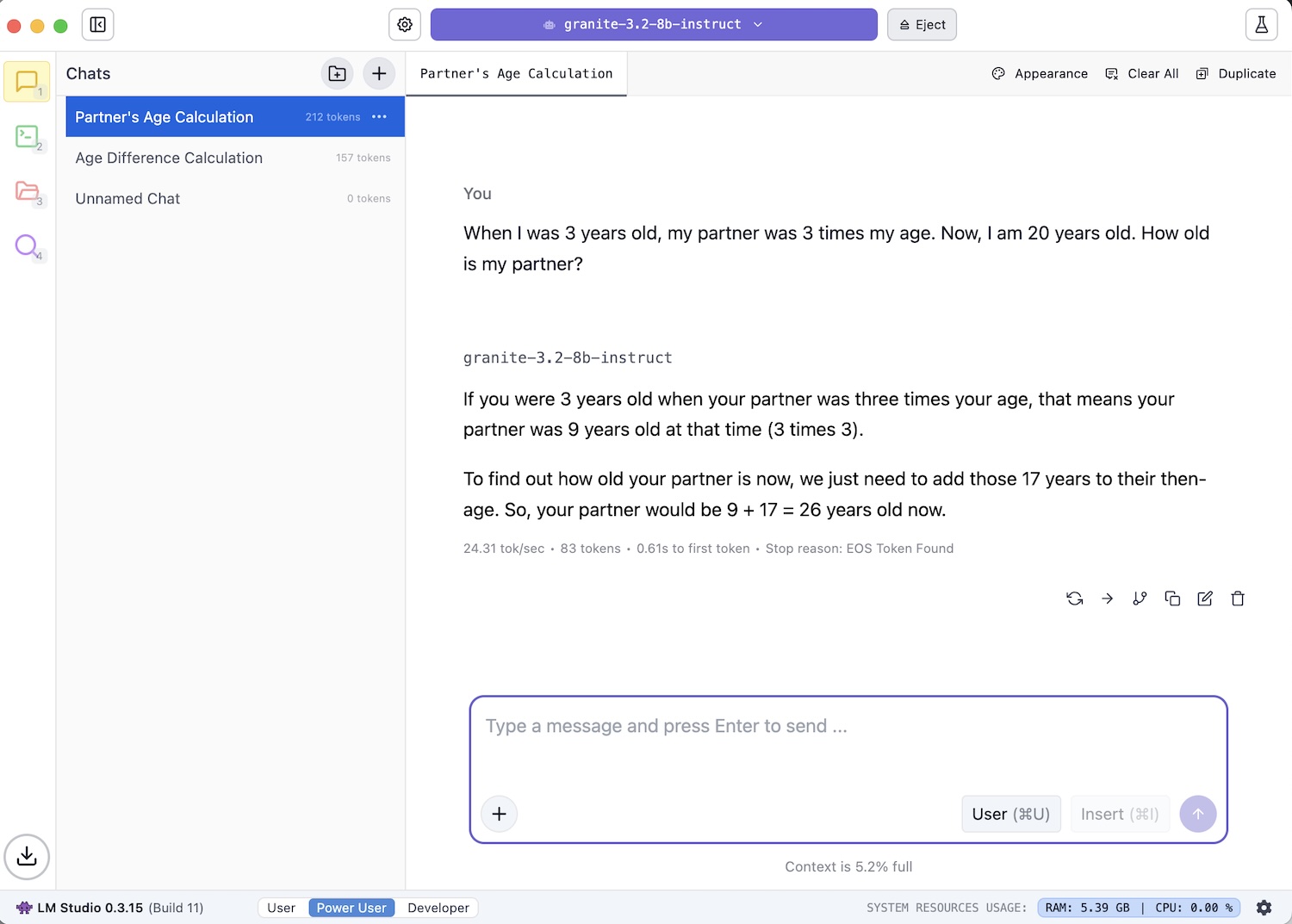Image resolution: width=1292 pixels, height=924 pixels.
Task: Select the Partner's Age Calculation chat
Action: click(x=235, y=117)
